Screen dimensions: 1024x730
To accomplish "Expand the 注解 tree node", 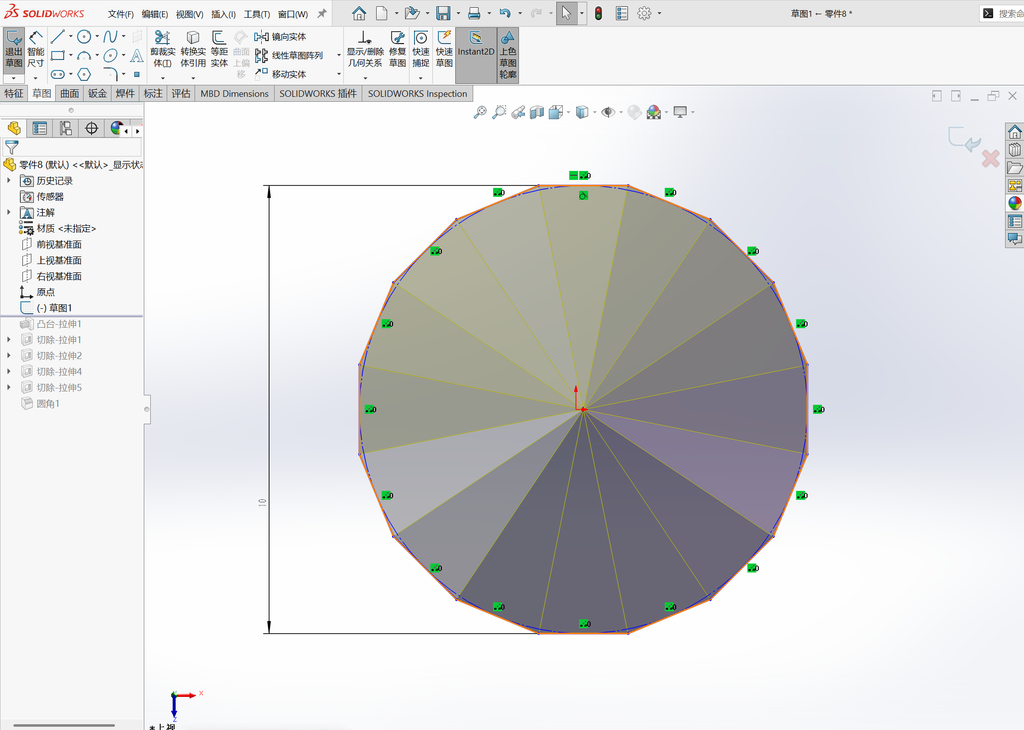I will [8, 212].
